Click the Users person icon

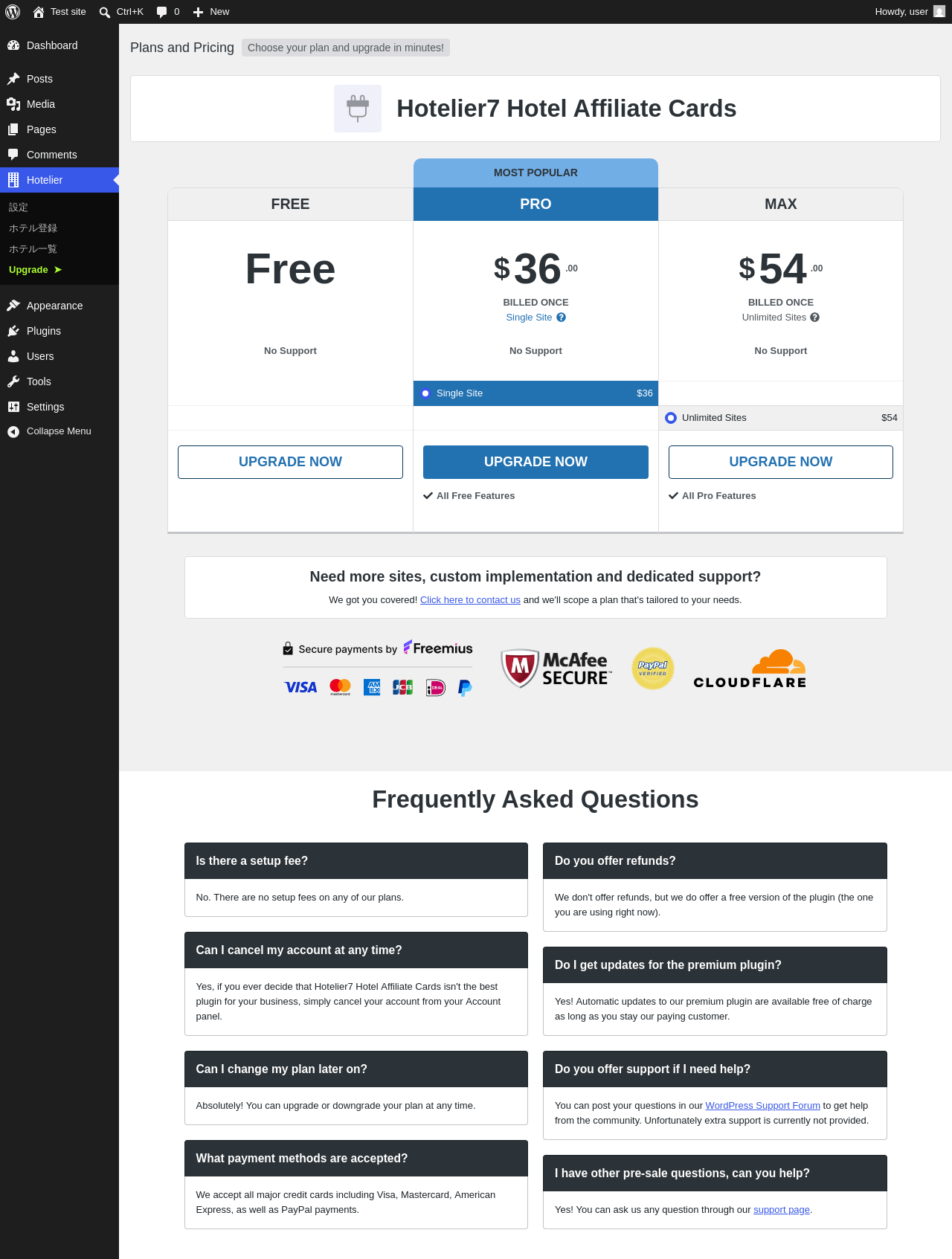point(13,356)
